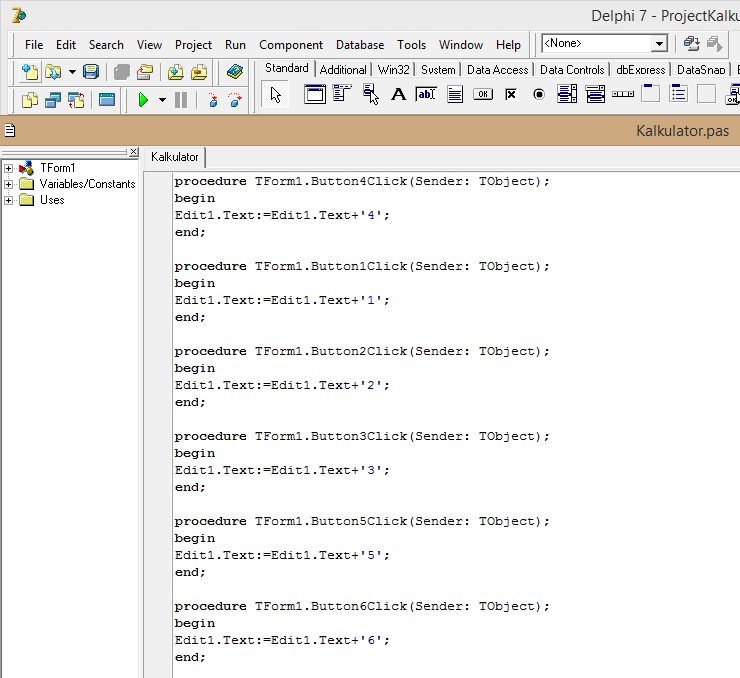This screenshot has height=678, width=740.
Task: Select the Frames component in palette
Action: pos(315,94)
